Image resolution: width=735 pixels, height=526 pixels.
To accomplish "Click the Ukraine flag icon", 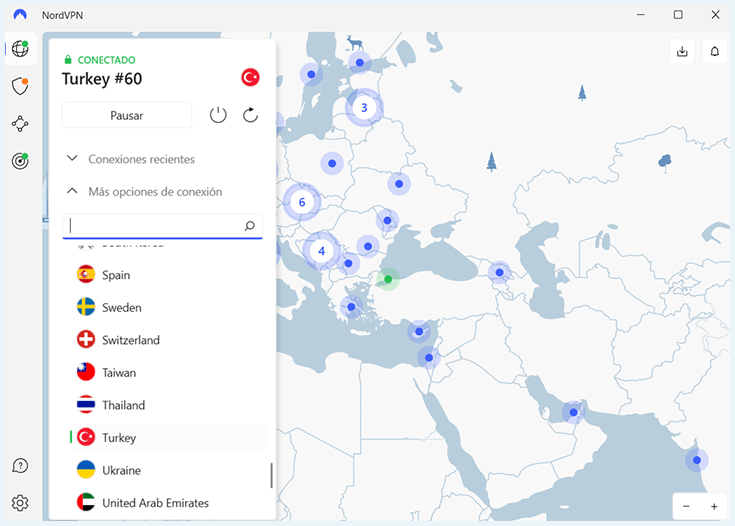I will click(x=86, y=470).
